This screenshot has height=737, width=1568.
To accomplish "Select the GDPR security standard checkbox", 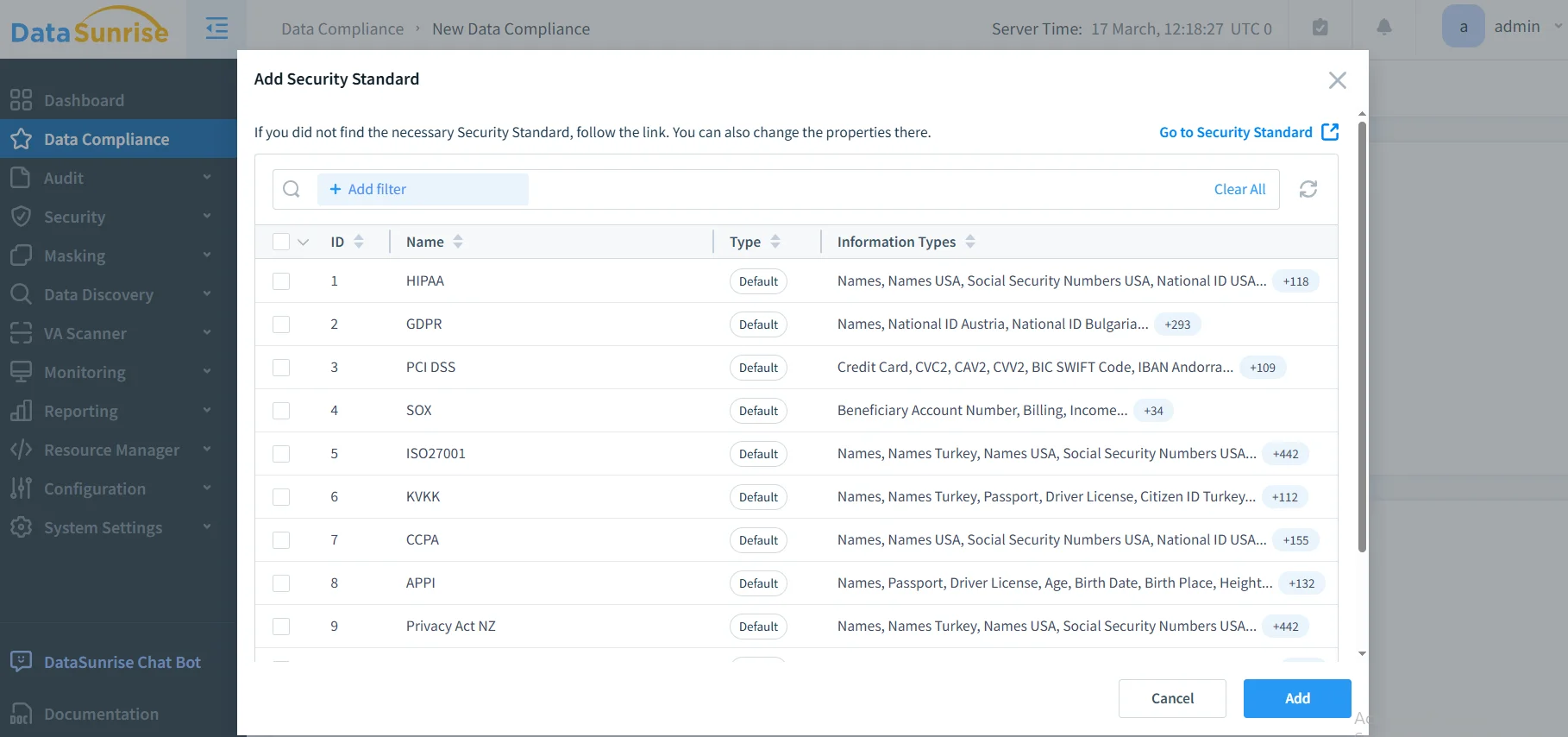I will coord(281,324).
